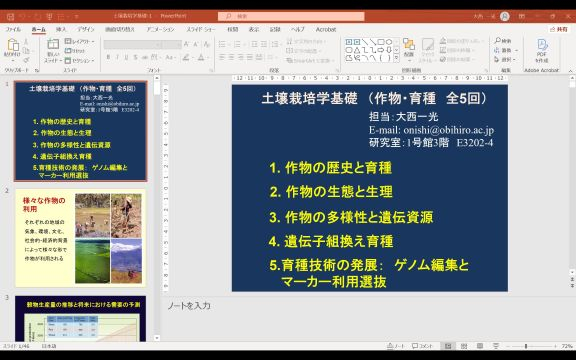Open the File tab
576x360 pixels.
point(13,29)
